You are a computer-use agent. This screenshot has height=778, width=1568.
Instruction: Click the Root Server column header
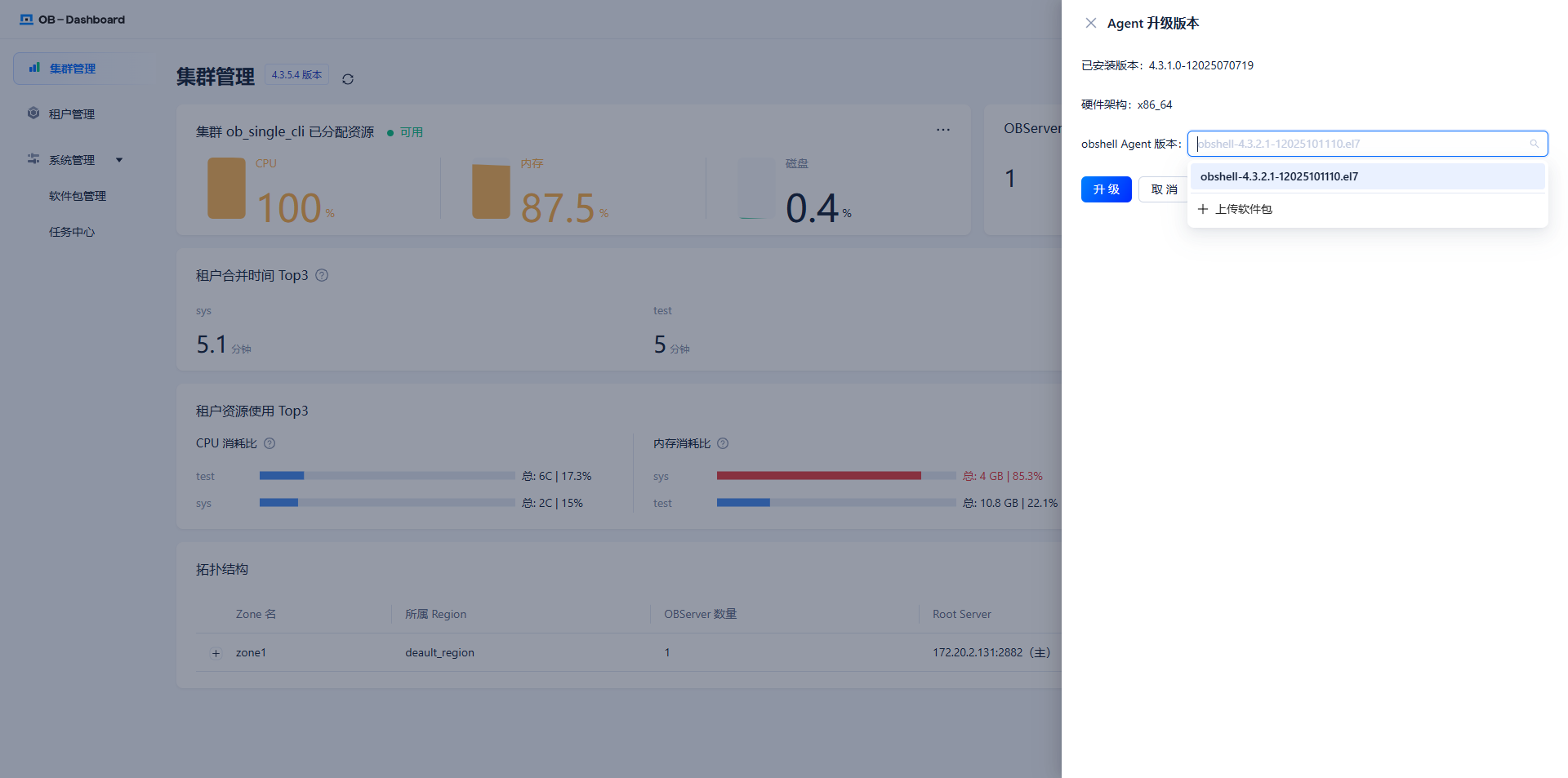pyautogui.click(x=962, y=614)
